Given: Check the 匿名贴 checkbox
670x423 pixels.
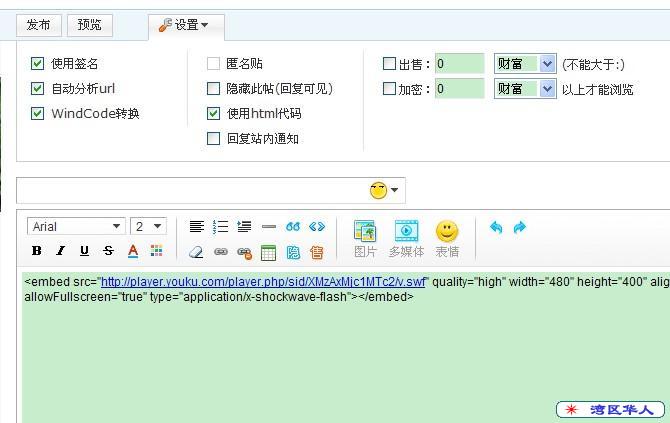Looking at the screenshot, I should coord(213,64).
